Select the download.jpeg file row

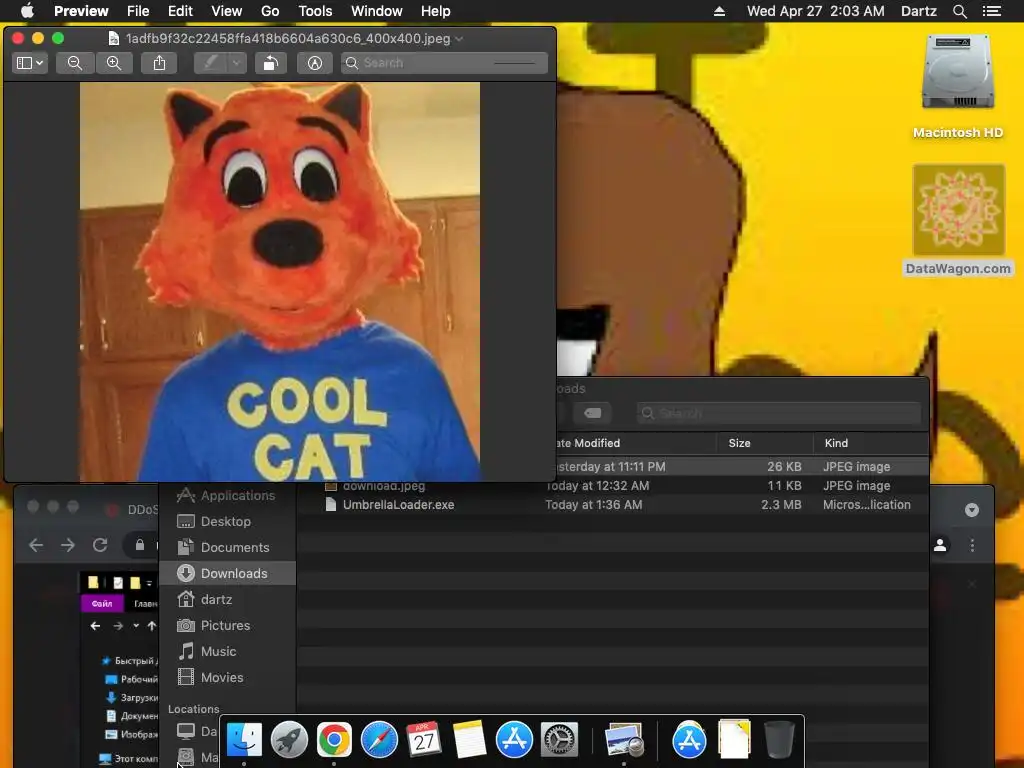tap(613, 486)
